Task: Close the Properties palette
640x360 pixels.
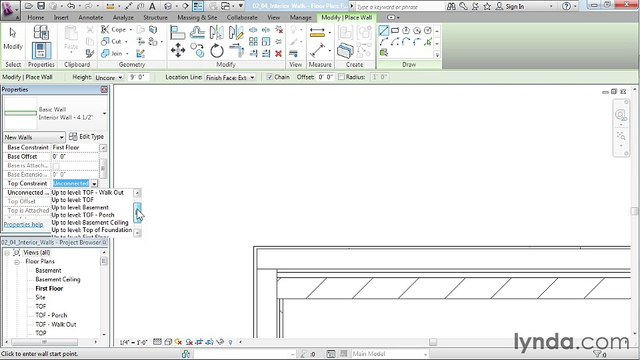Action: coord(104,89)
